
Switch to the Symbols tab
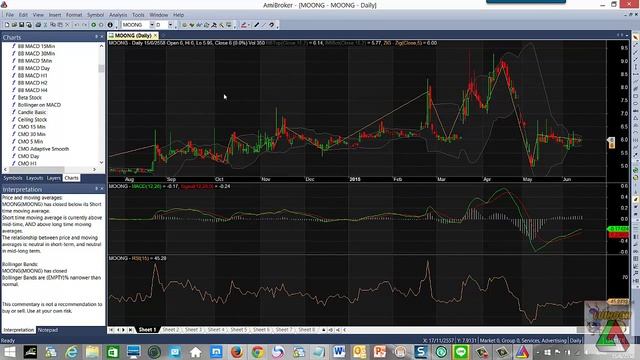pos(13,178)
